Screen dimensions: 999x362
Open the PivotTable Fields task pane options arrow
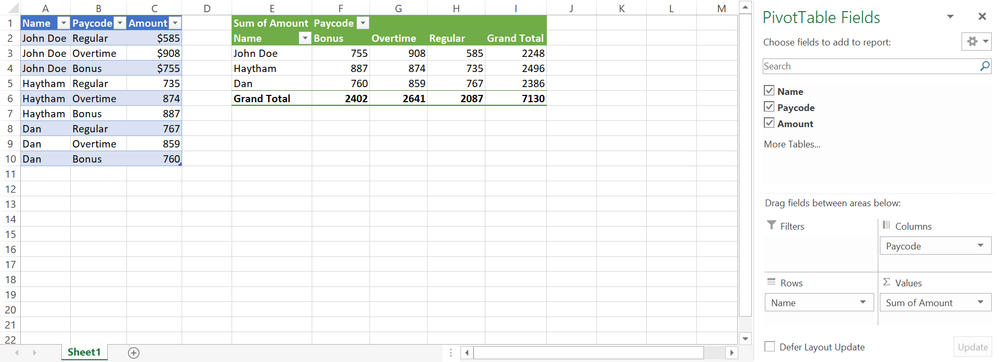[x=950, y=17]
